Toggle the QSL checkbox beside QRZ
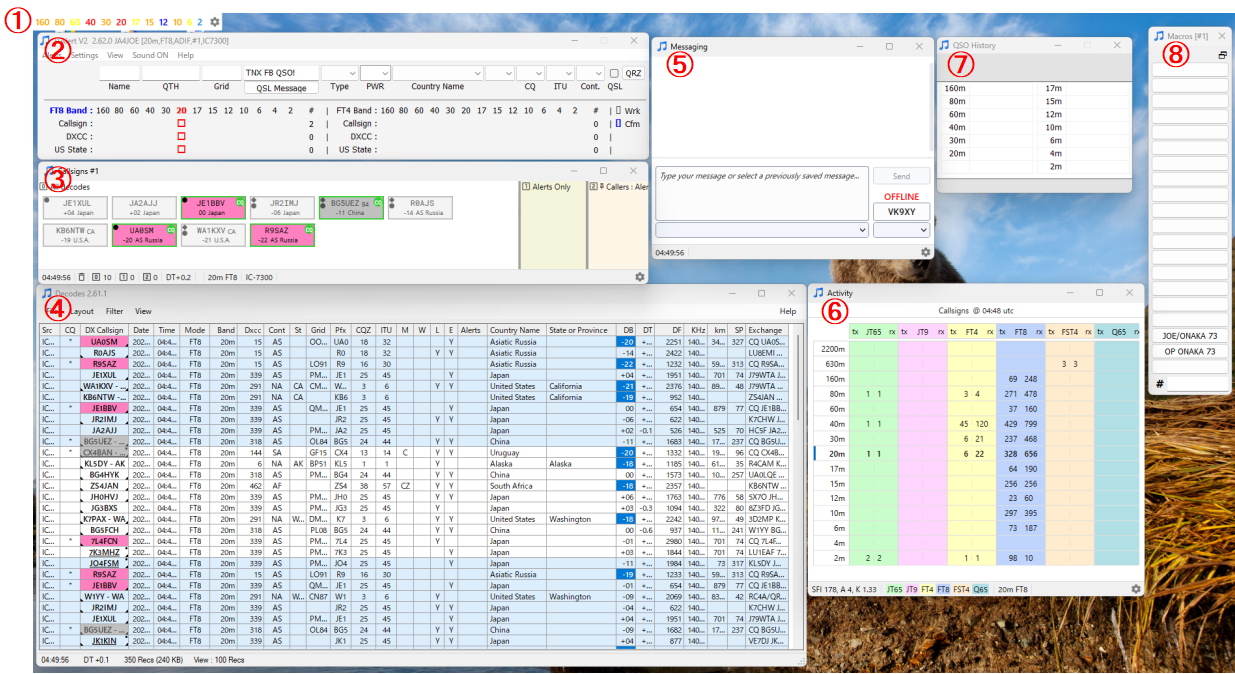Viewport: 1235px width, 674px height. [614, 73]
